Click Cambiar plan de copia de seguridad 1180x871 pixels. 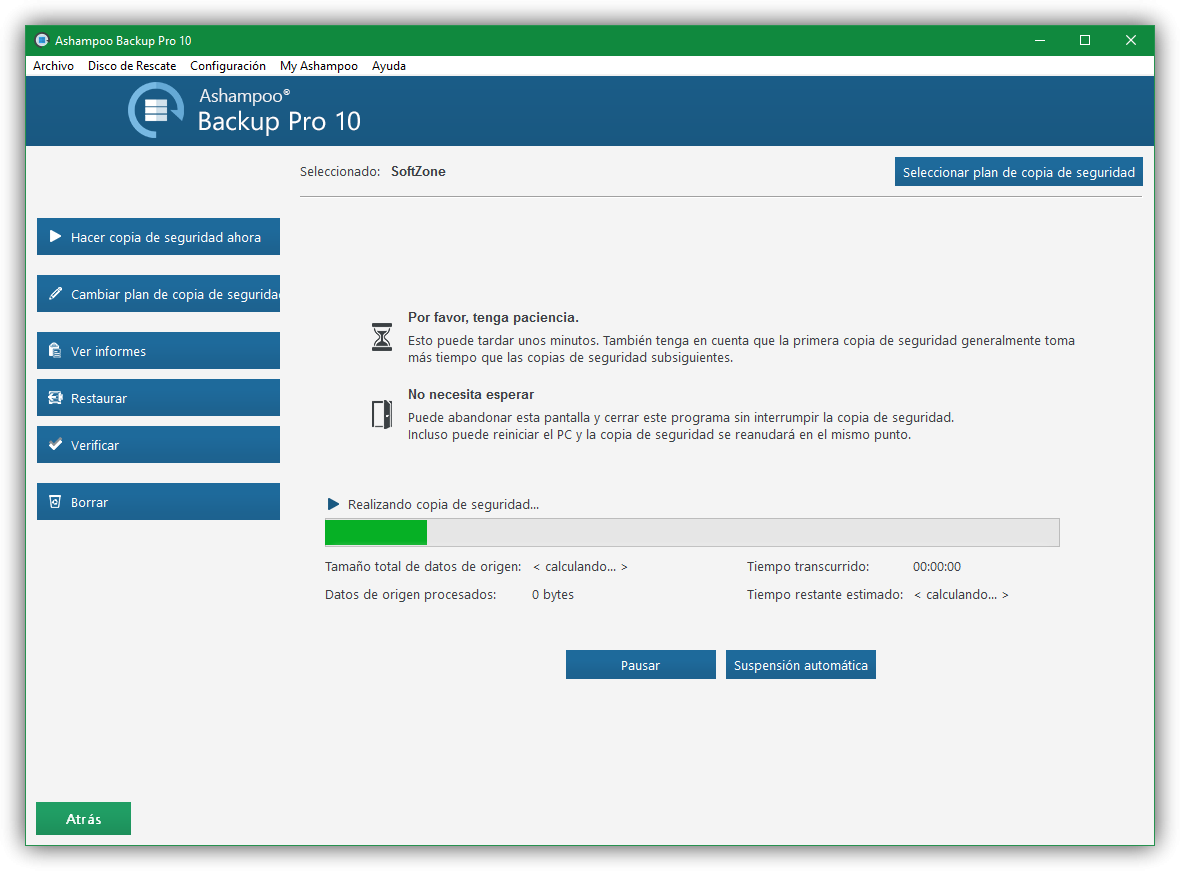tap(158, 294)
